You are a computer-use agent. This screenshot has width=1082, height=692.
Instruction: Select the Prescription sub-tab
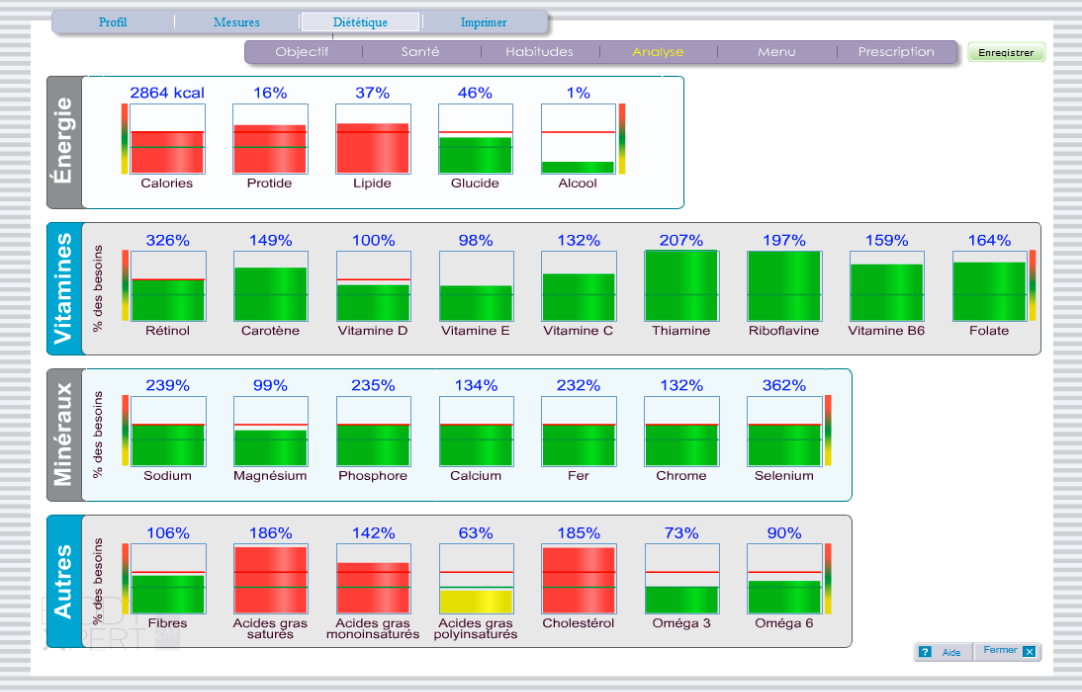896,52
